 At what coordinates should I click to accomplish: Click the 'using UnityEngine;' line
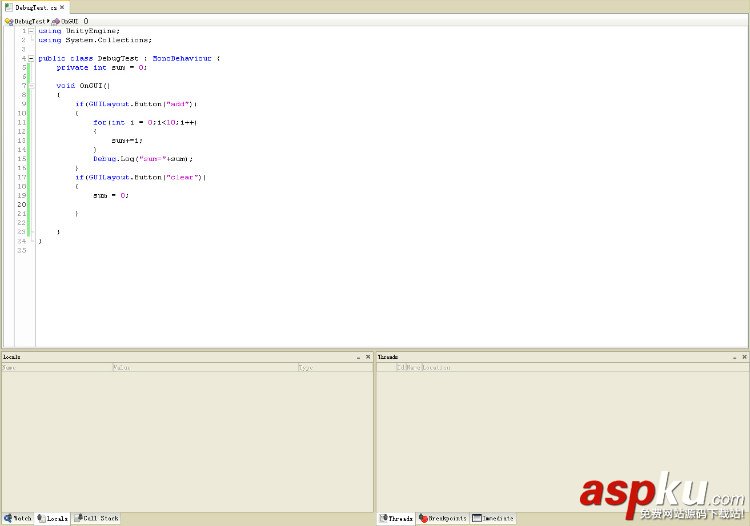coord(79,31)
